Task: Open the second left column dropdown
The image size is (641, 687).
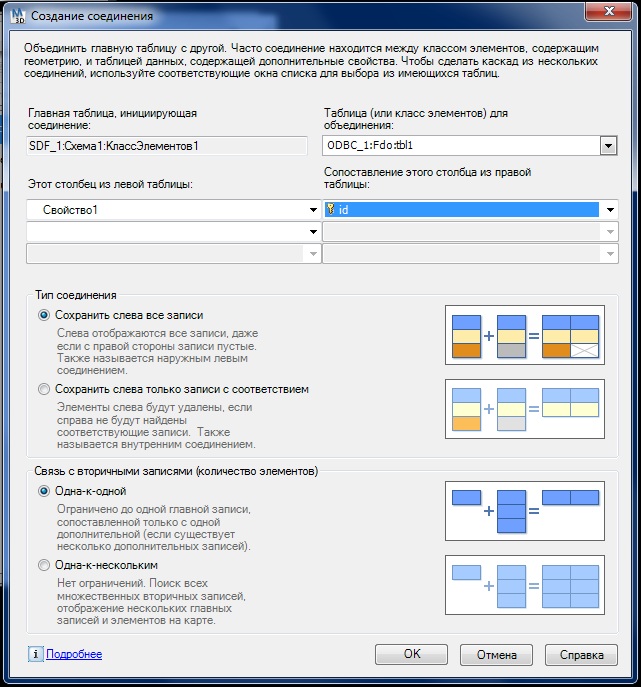Action: [x=313, y=231]
